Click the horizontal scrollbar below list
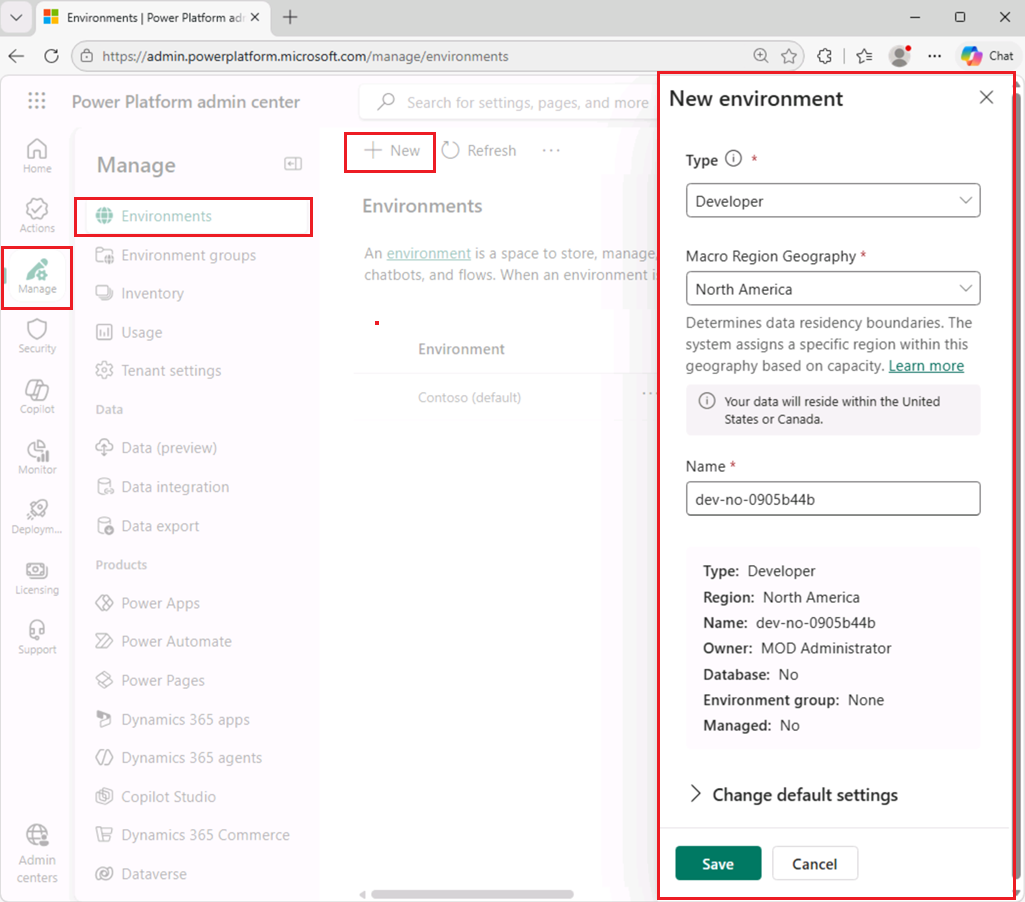Image resolution: width=1025 pixels, height=902 pixels. 472,894
